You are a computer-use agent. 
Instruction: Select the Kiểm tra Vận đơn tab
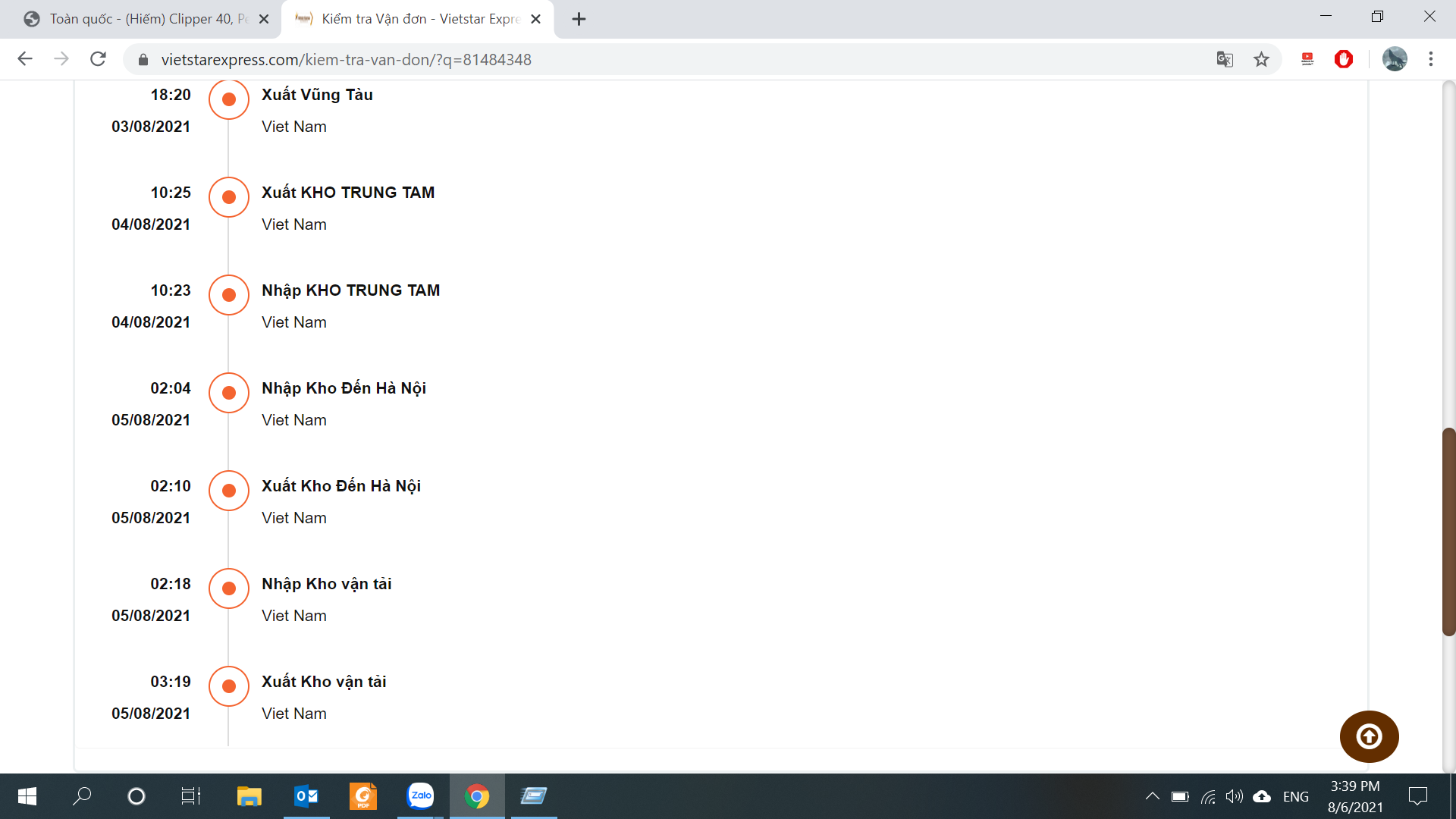417,19
